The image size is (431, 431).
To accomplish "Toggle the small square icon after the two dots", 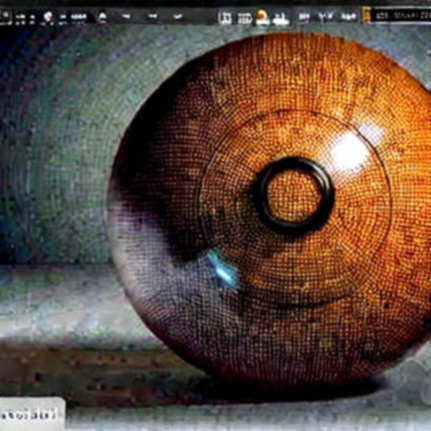I will (33, 16).
